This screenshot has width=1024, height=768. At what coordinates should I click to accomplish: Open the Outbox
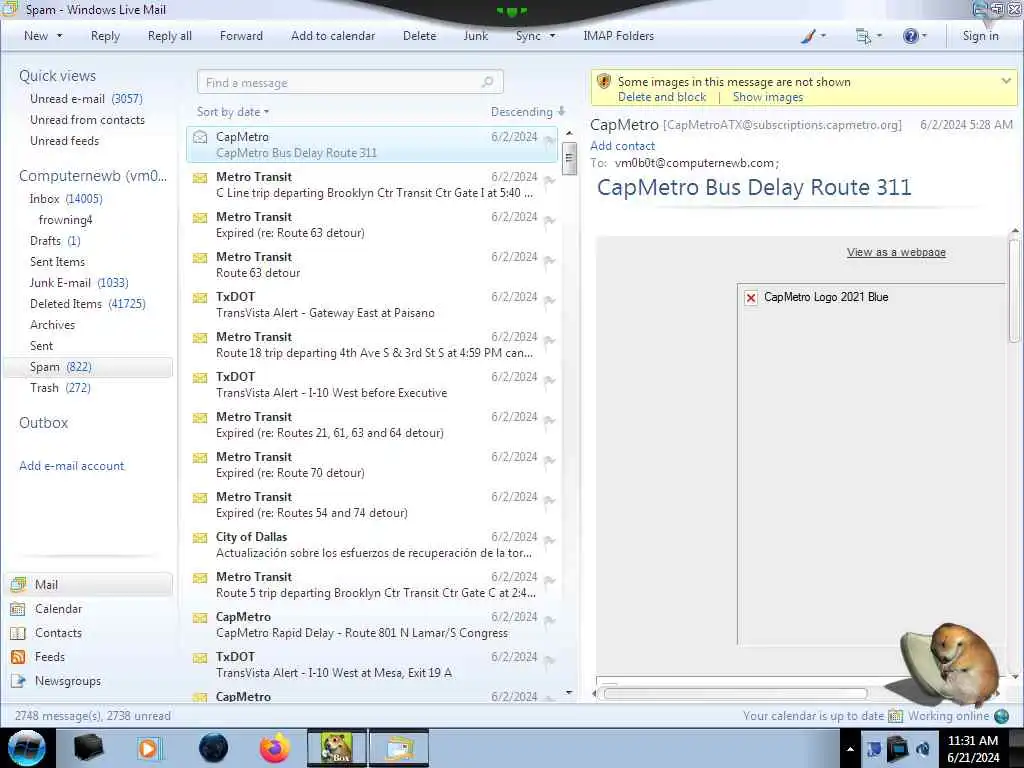[44, 423]
